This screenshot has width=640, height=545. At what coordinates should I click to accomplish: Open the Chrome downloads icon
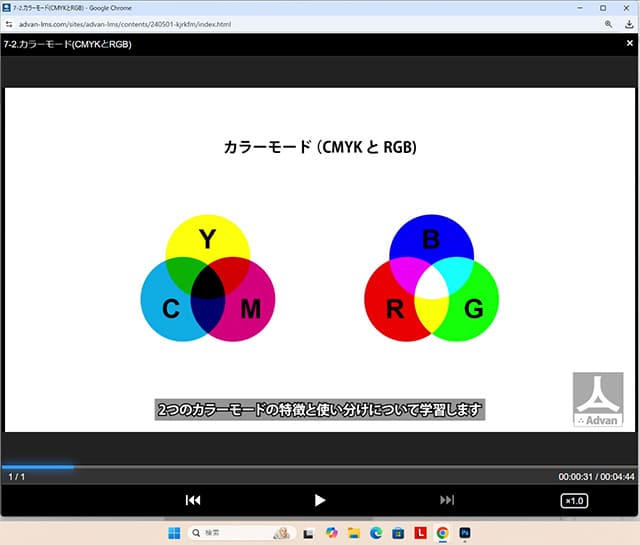coord(629,24)
